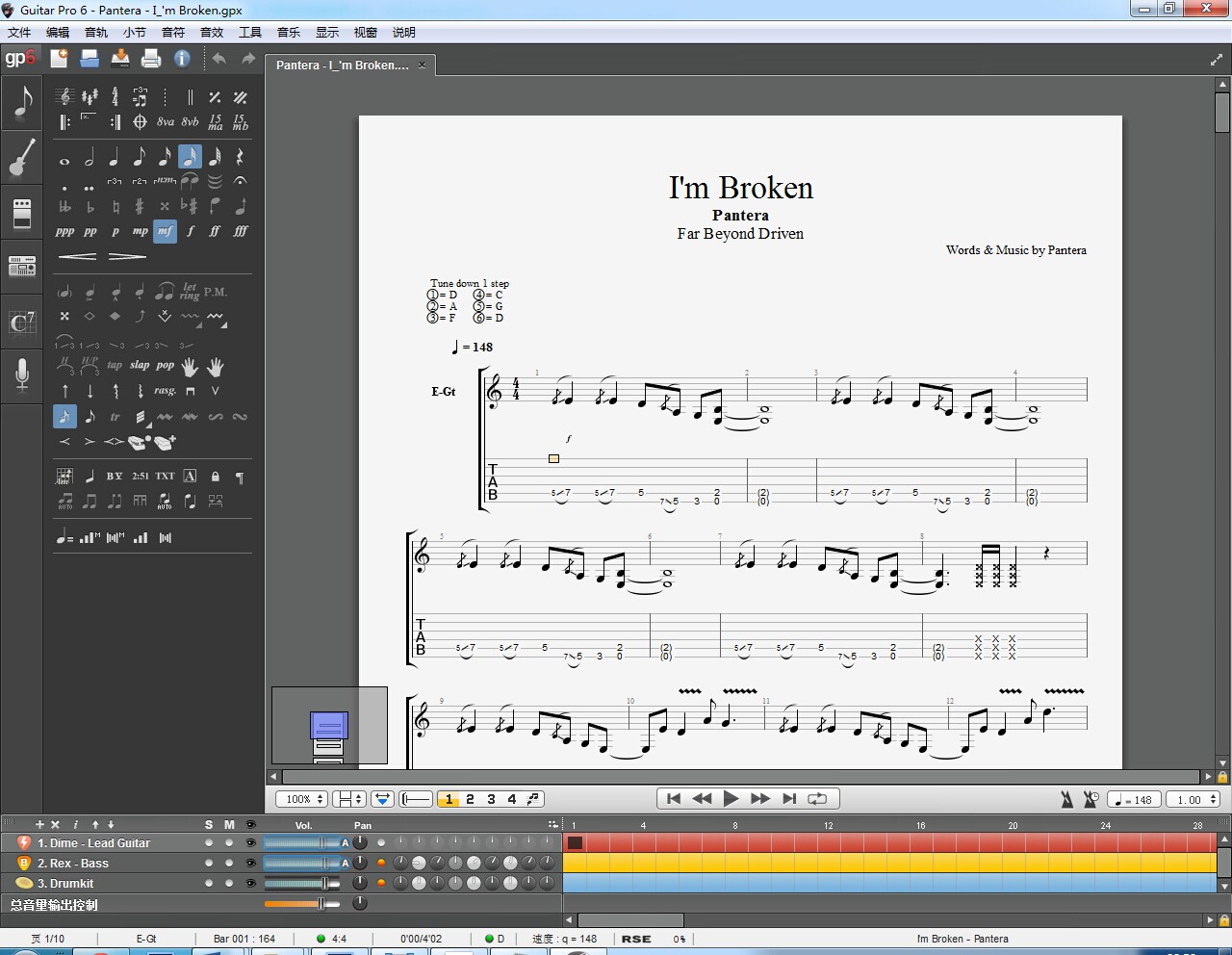1232x955 pixels.
Task: Apply let ring effect
Action: pos(190,292)
